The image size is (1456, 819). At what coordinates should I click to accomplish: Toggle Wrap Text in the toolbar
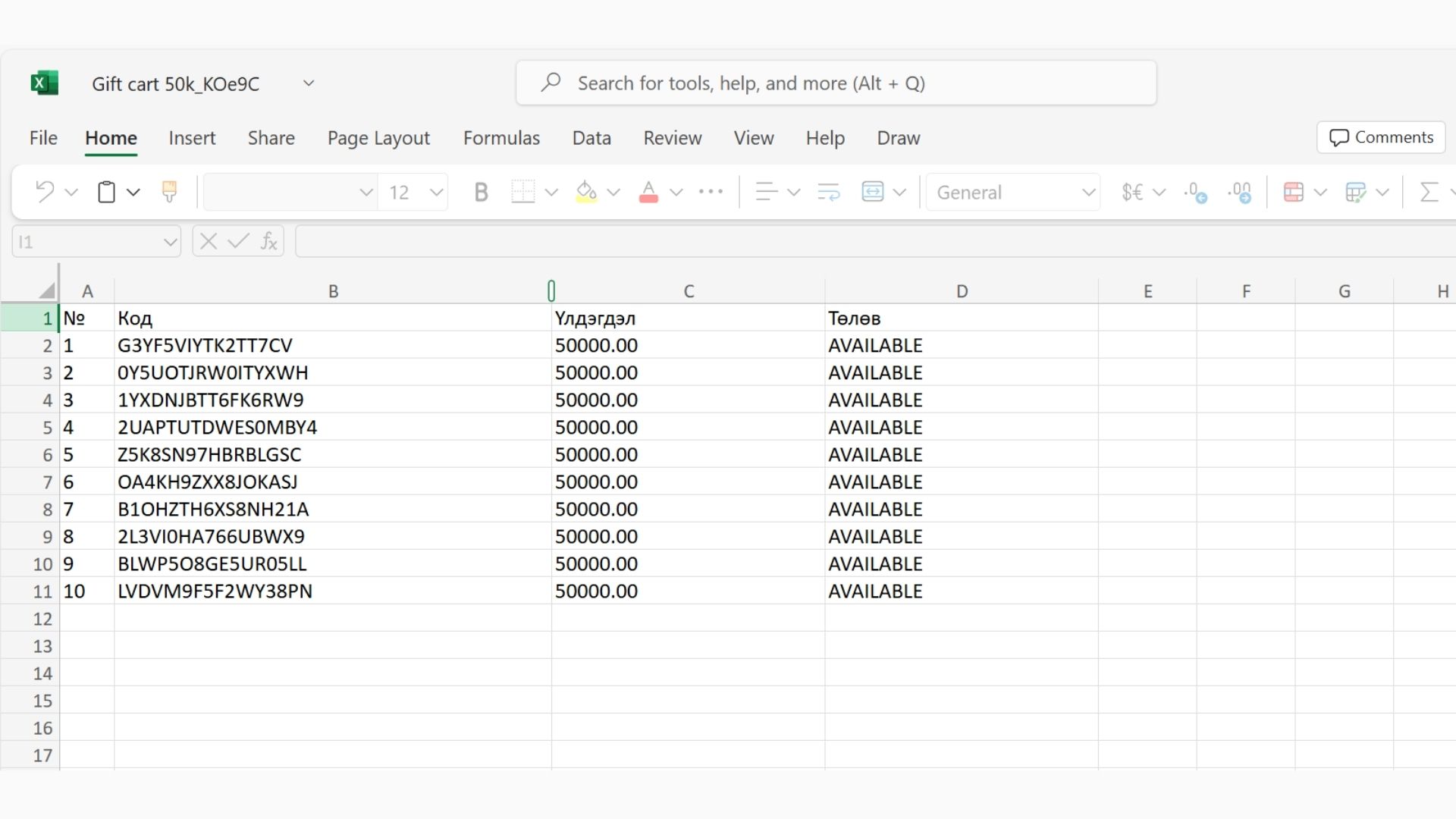pyautogui.click(x=828, y=192)
